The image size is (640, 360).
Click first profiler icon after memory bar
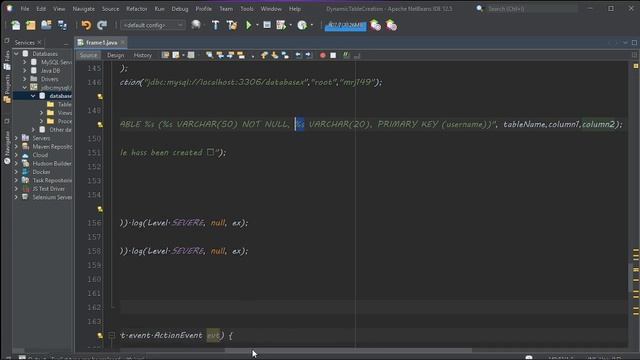(x=376, y=25)
